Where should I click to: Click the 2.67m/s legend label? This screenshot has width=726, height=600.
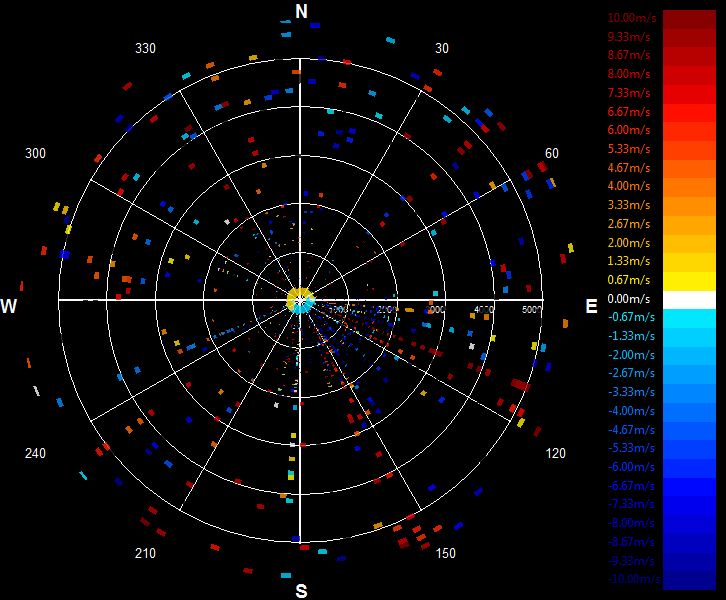tap(629, 224)
